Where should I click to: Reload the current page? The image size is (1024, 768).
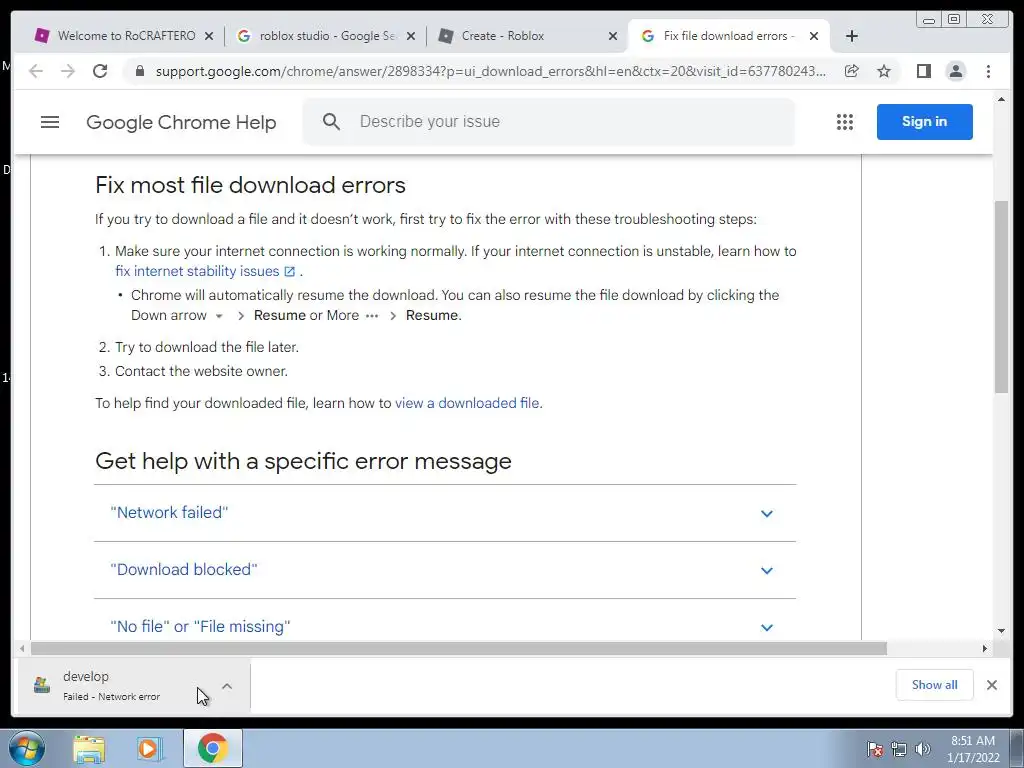[100, 71]
